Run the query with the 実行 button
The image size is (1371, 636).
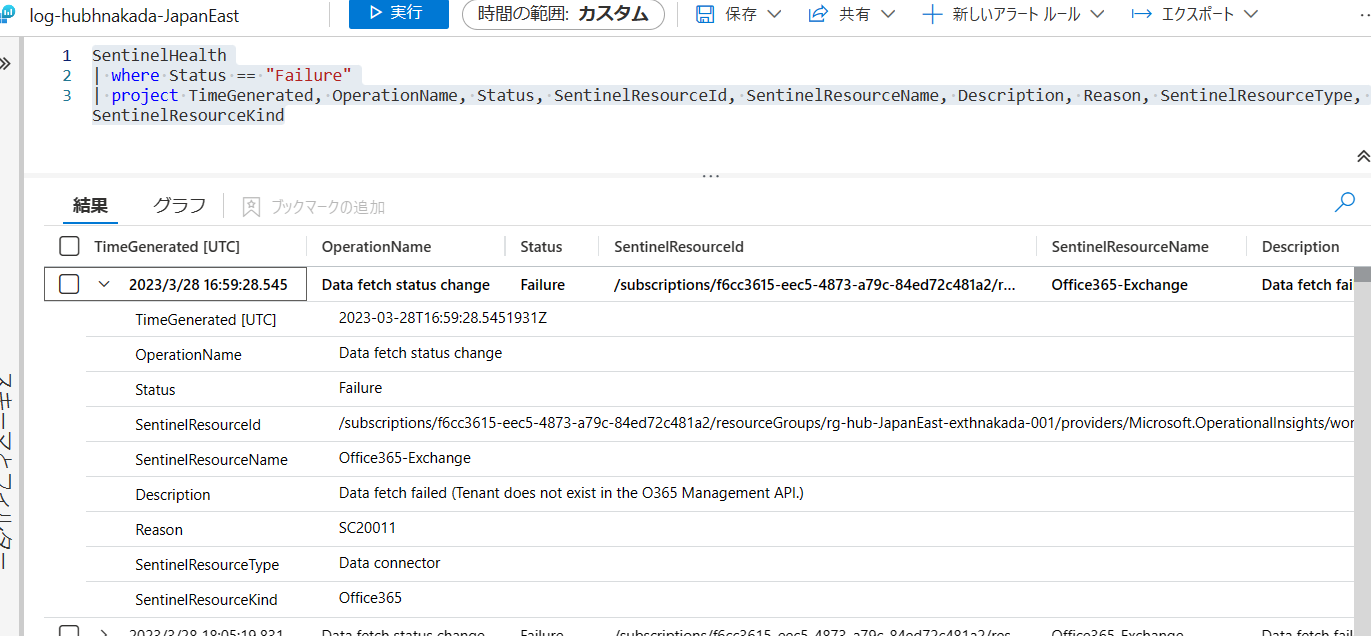pos(398,14)
